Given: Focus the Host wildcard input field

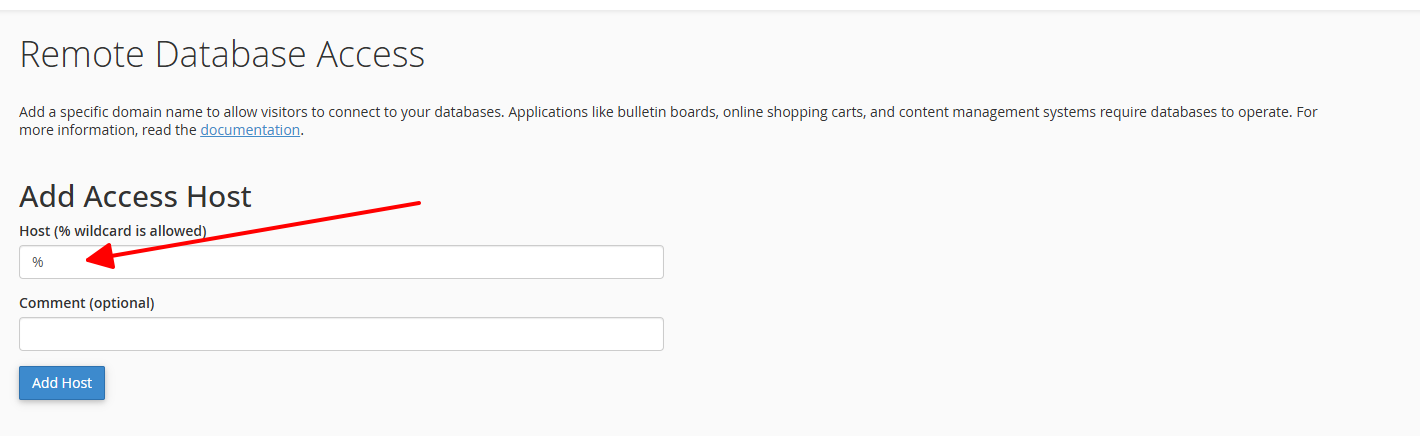Looking at the screenshot, I should click(341, 262).
